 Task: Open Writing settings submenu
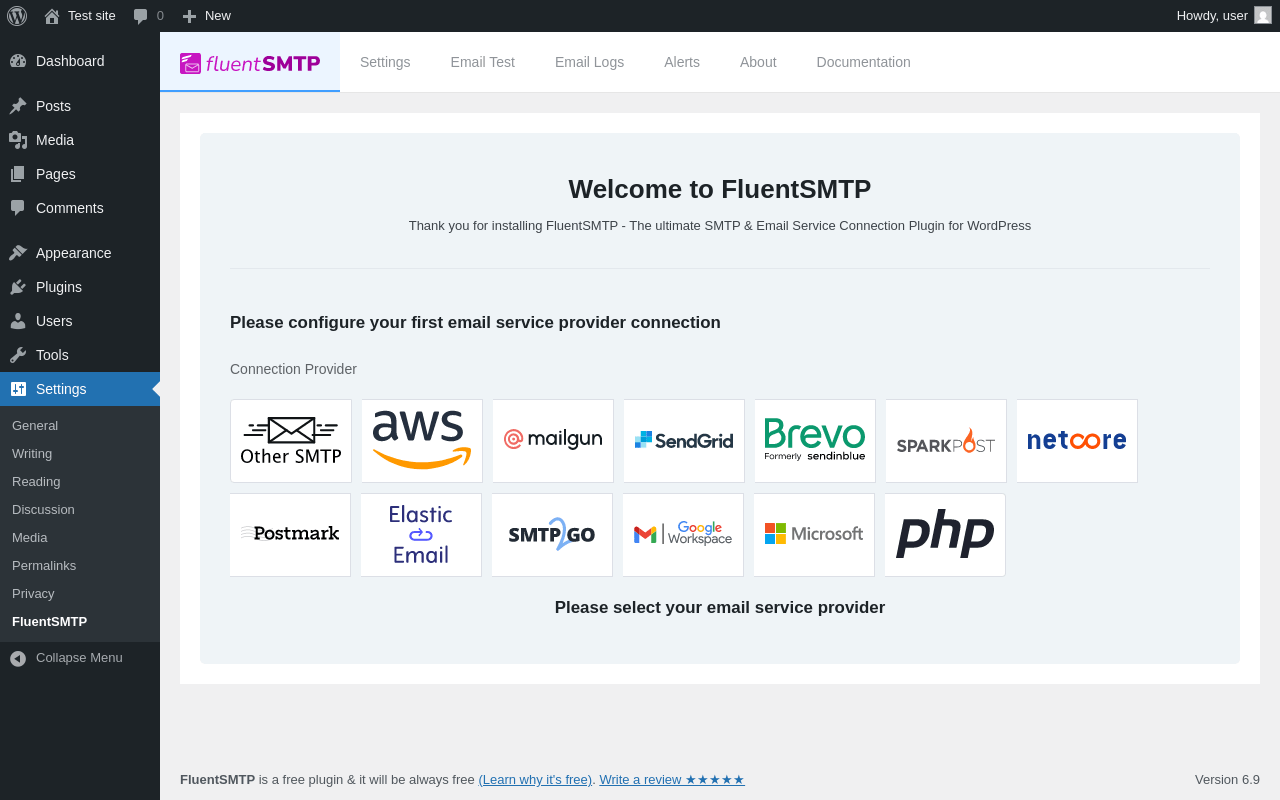coord(80,453)
